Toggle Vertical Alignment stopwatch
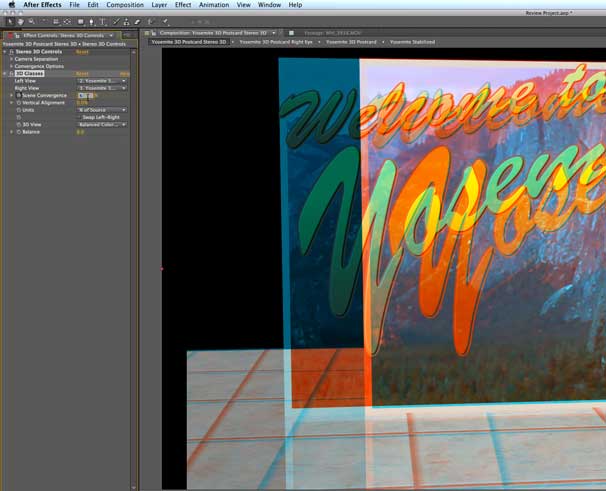Viewport: 606px width, 491px height. pos(19,102)
